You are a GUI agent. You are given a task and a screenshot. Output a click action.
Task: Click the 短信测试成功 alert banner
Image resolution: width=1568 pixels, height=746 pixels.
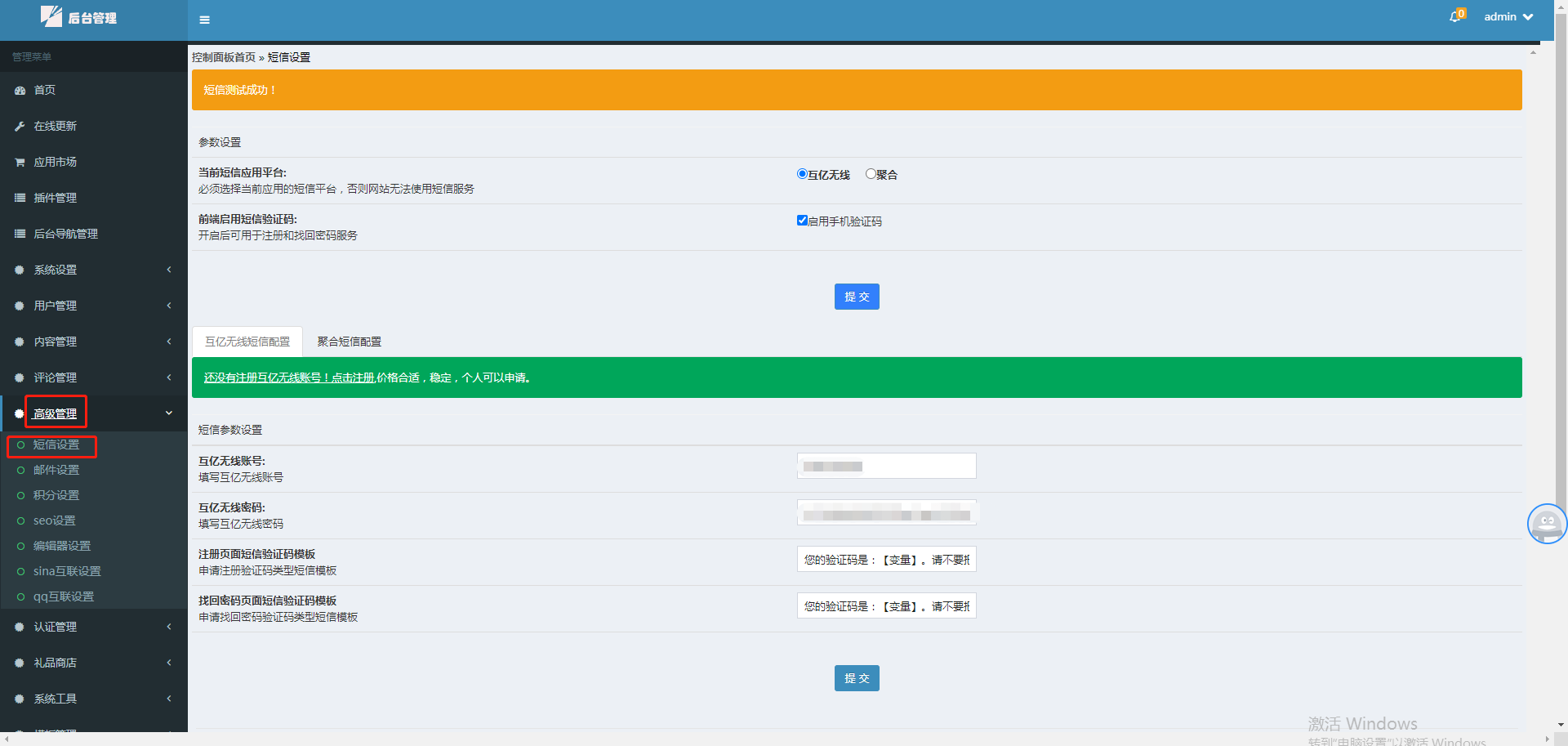[x=857, y=90]
